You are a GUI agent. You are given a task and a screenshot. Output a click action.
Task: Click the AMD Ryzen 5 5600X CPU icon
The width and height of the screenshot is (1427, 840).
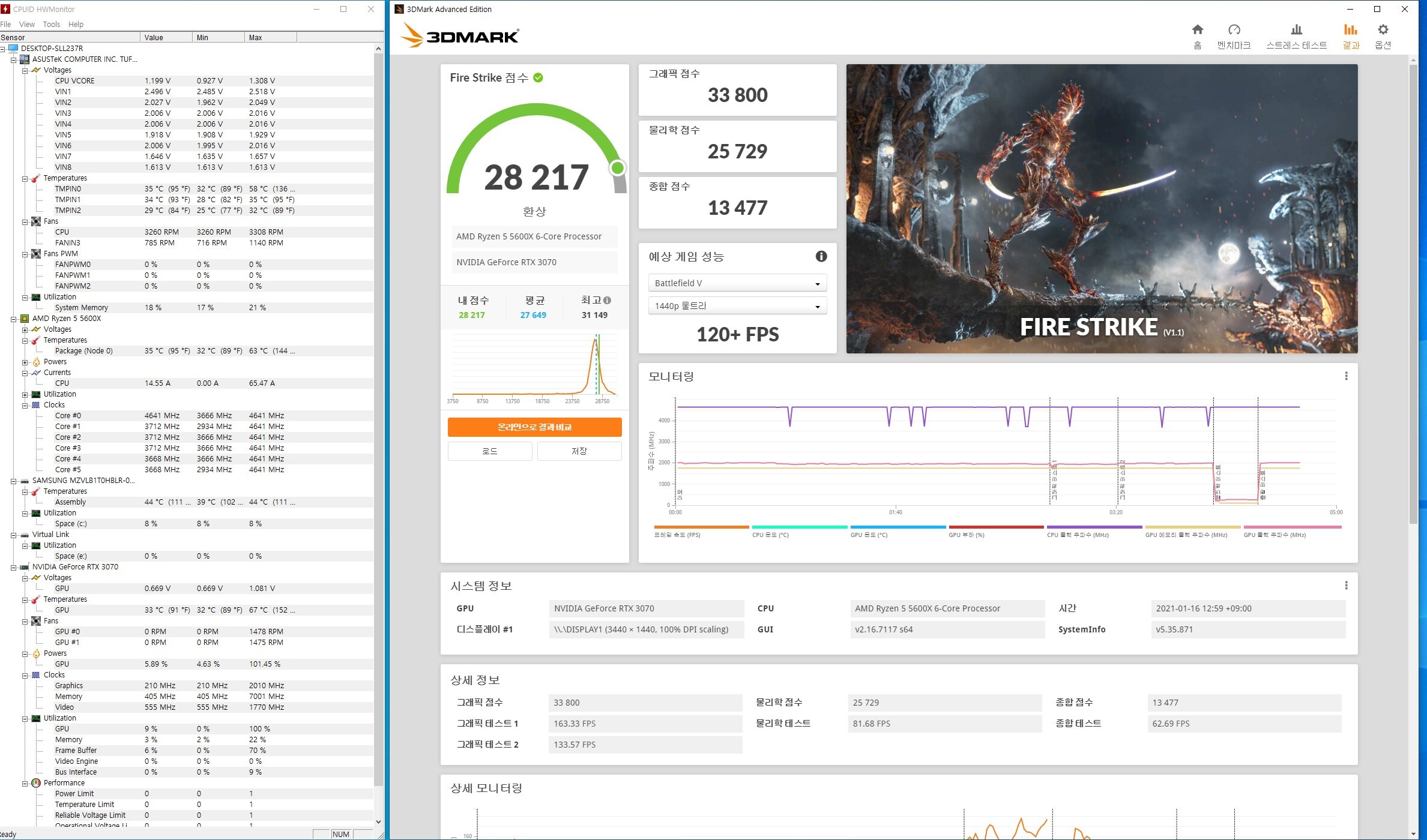coord(25,319)
